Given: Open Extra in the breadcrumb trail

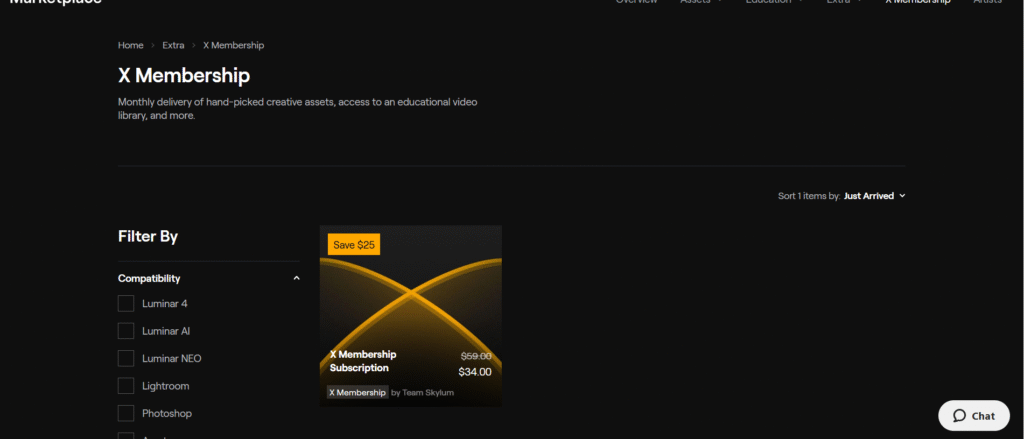Looking at the screenshot, I should (173, 45).
